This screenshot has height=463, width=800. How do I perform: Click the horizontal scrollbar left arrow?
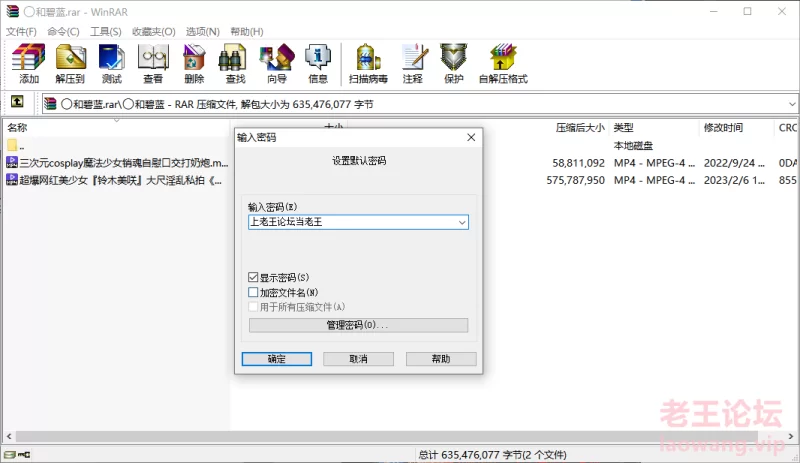tap(9, 436)
